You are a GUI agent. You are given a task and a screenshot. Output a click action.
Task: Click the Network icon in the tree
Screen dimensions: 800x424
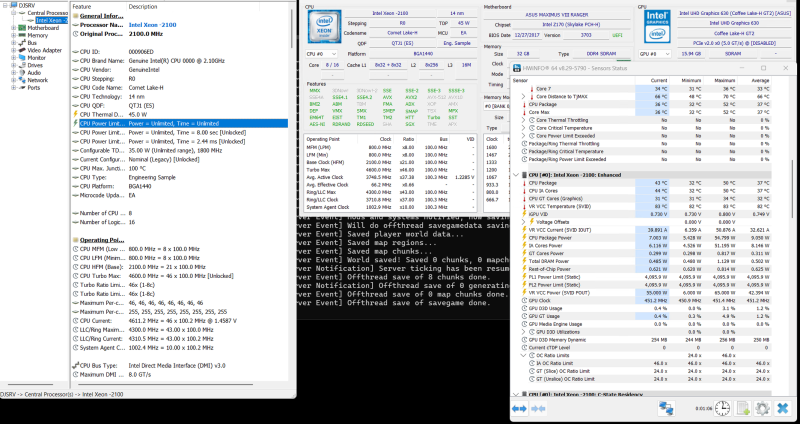tap(22, 80)
